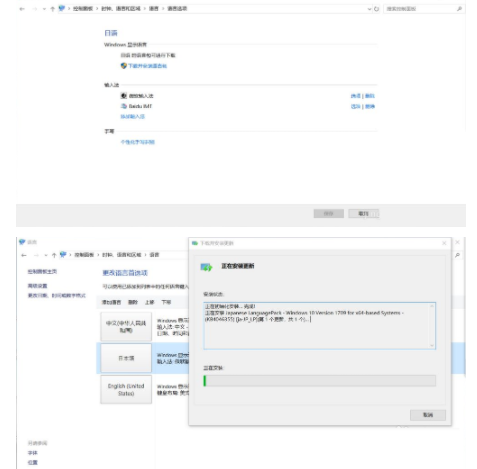Viewport: 477px width, 469px height.
Task: Expand address bar history dropdown in Language options window
Action: pos(369,9)
